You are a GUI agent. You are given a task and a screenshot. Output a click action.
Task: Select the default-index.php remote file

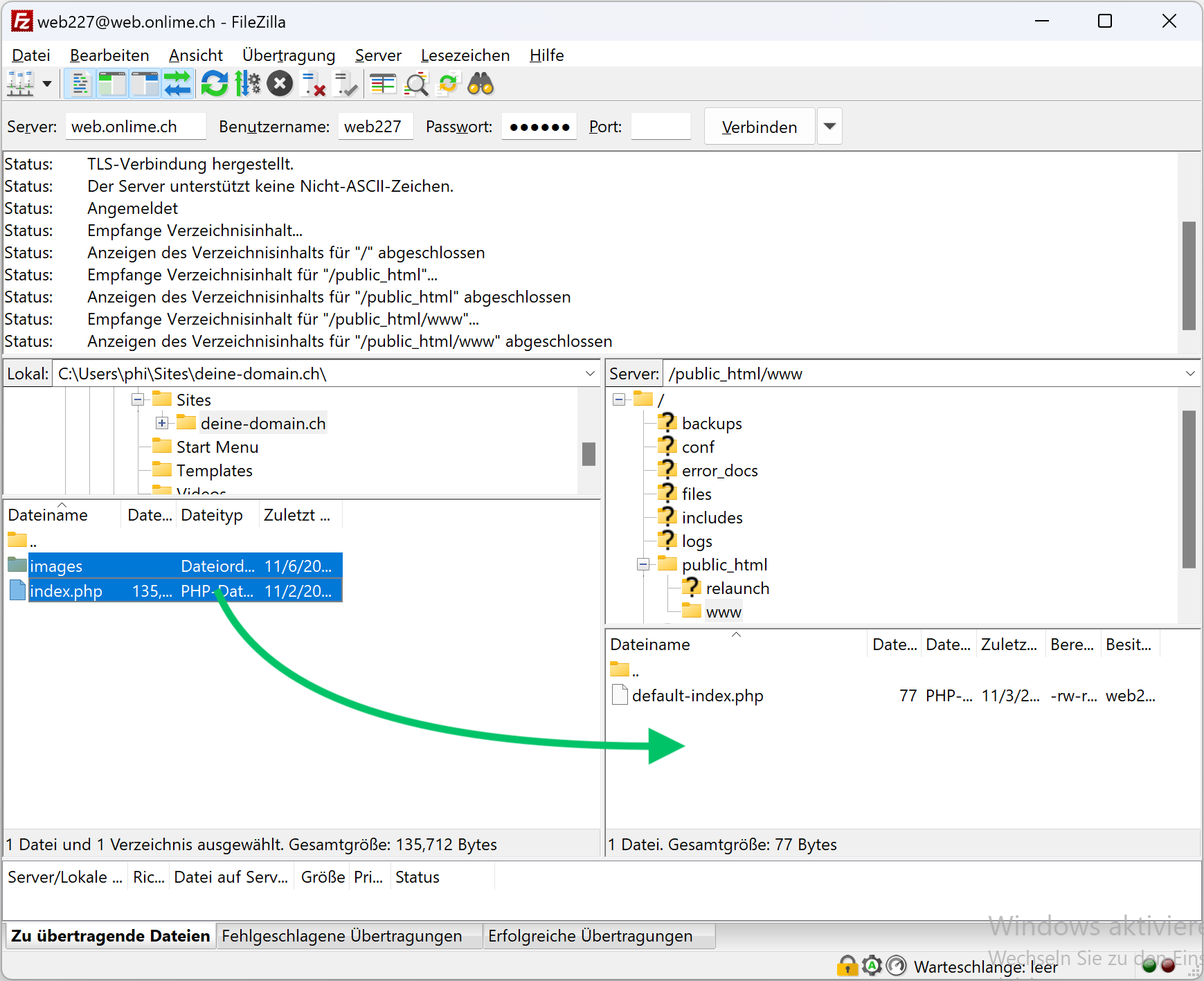click(x=886, y=696)
